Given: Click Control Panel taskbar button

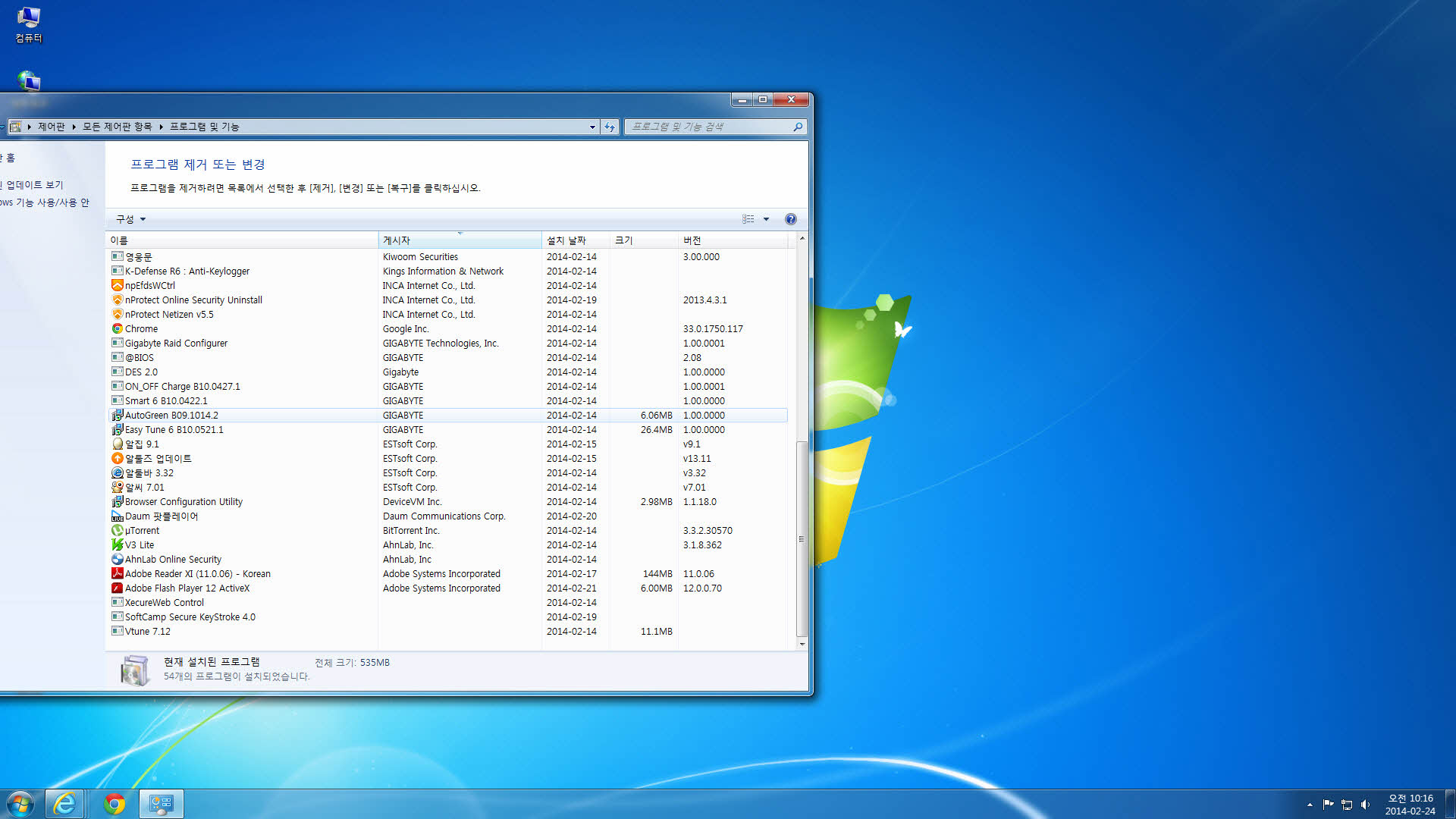Looking at the screenshot, I should 162,804.
